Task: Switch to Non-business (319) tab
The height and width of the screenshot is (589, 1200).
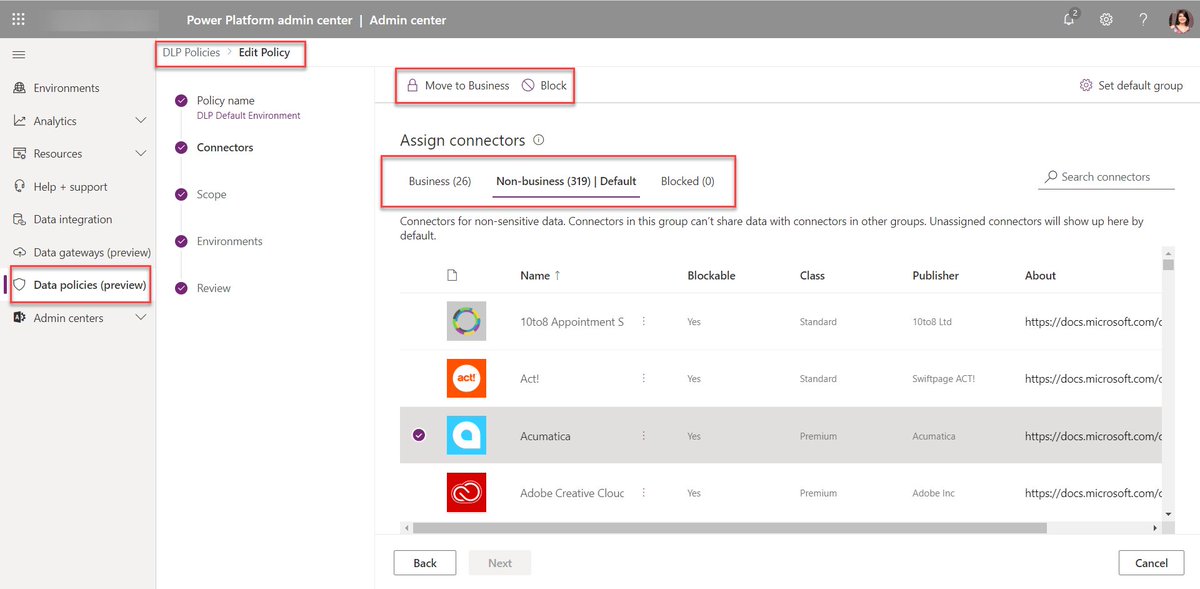Action: (x=566, y=182)
